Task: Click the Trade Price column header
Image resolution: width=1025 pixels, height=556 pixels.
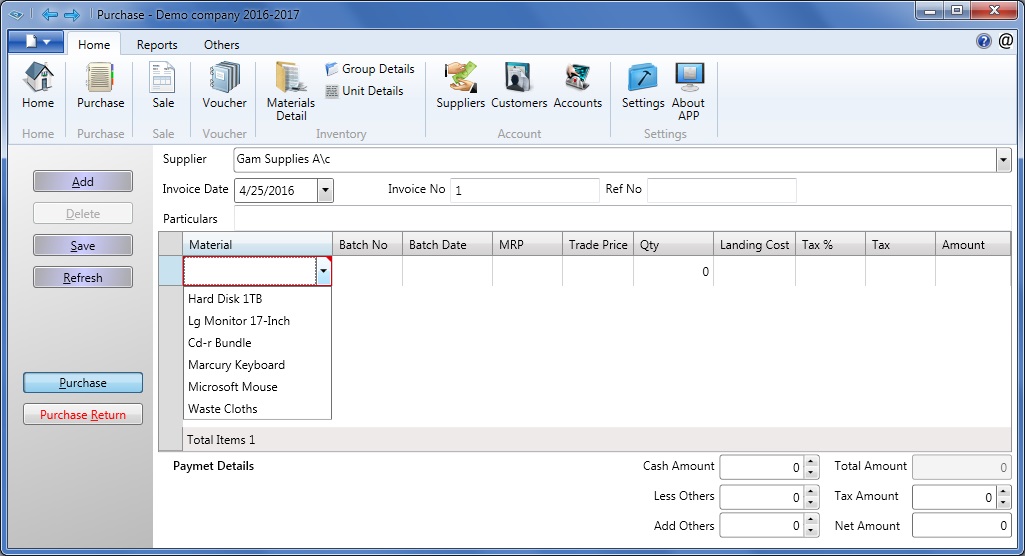Action: click(x=597, y=244)
